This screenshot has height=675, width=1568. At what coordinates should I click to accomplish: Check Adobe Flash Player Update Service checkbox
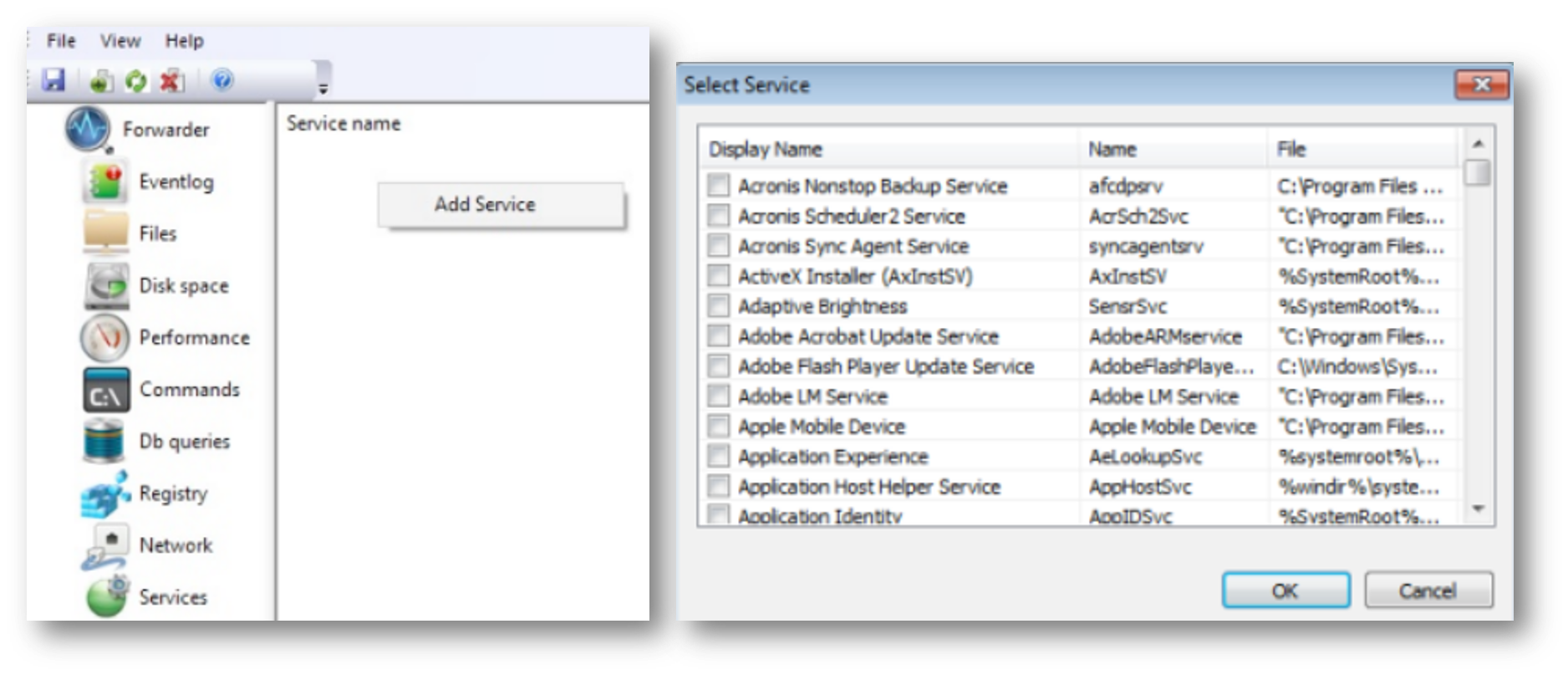point(718,366)
